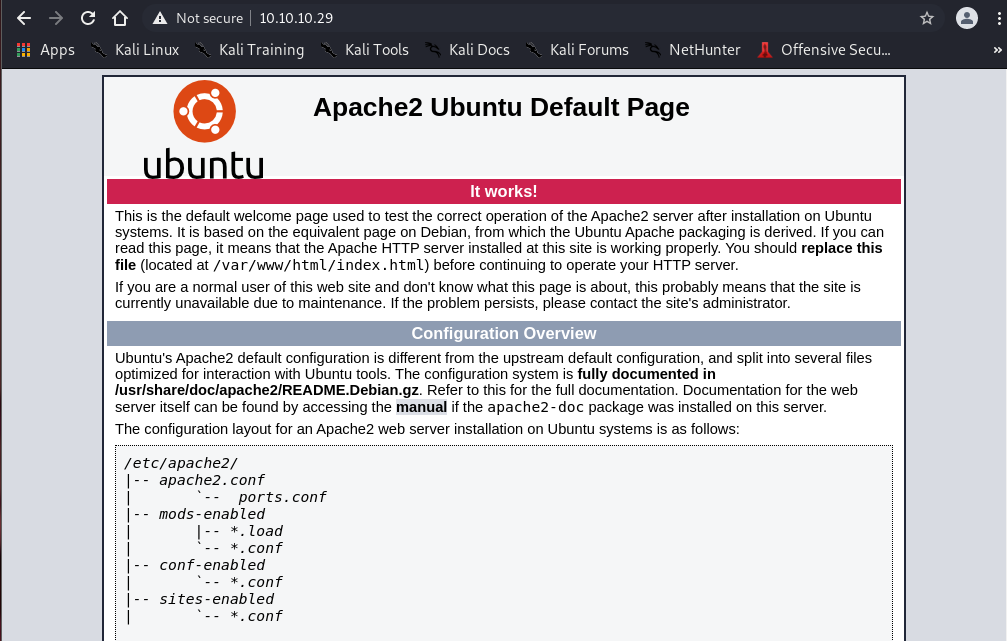The height and width of the screenshot is (641, 1007).
Task: Open the Kali Tools bookmark
Action: pos(365,49)
